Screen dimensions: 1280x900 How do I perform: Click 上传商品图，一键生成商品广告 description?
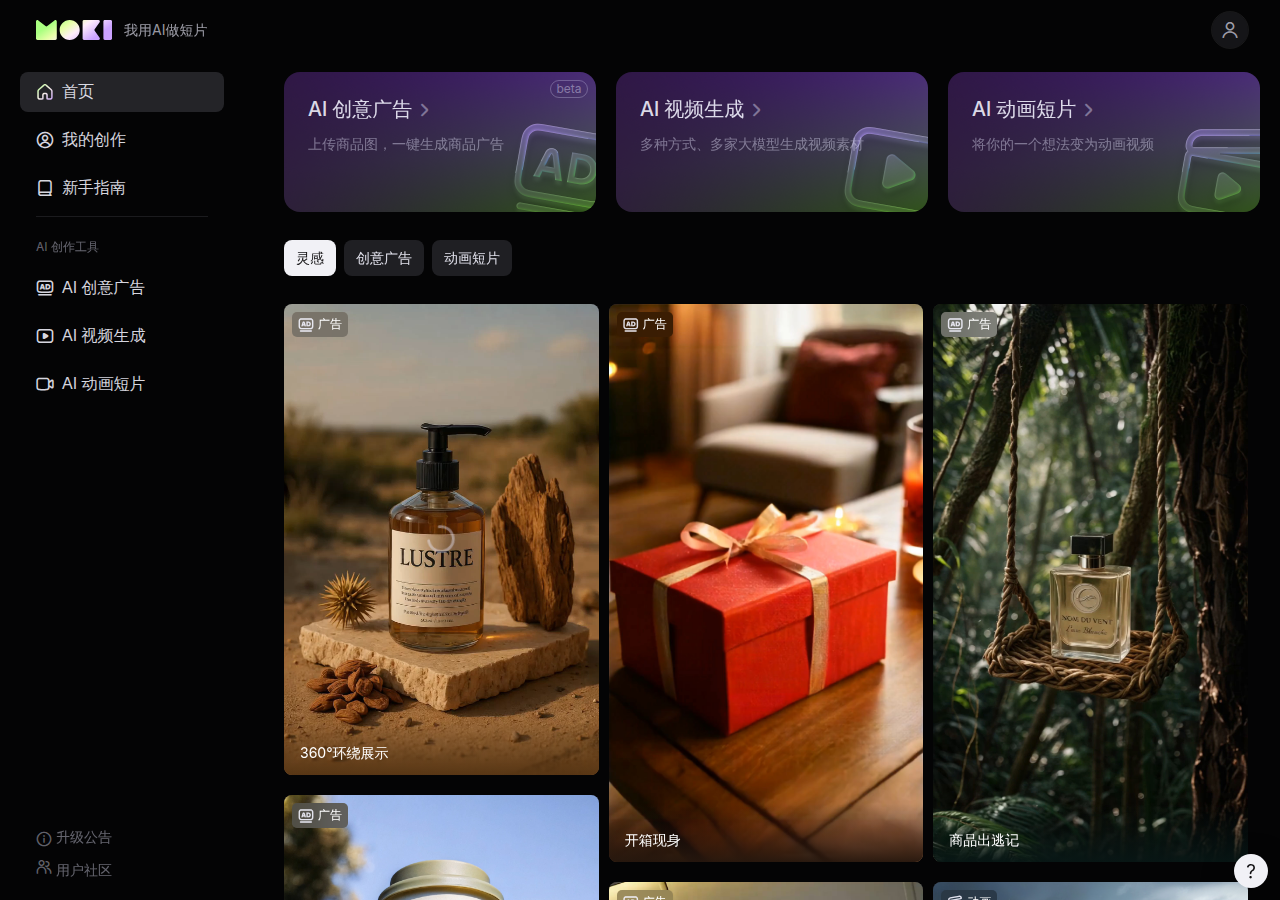(x=406, y=144)
